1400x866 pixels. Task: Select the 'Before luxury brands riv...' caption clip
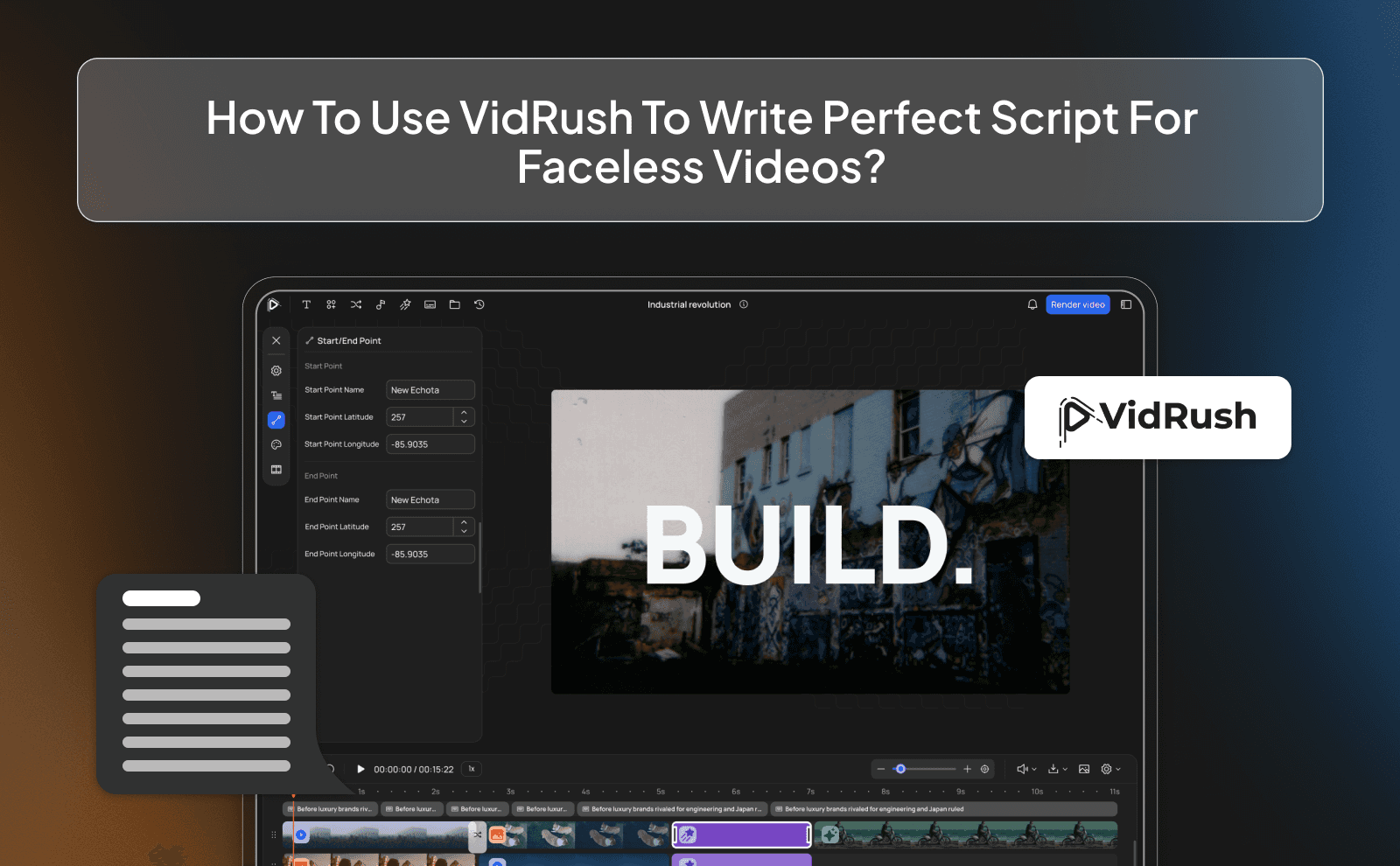[x=331, y=809]
